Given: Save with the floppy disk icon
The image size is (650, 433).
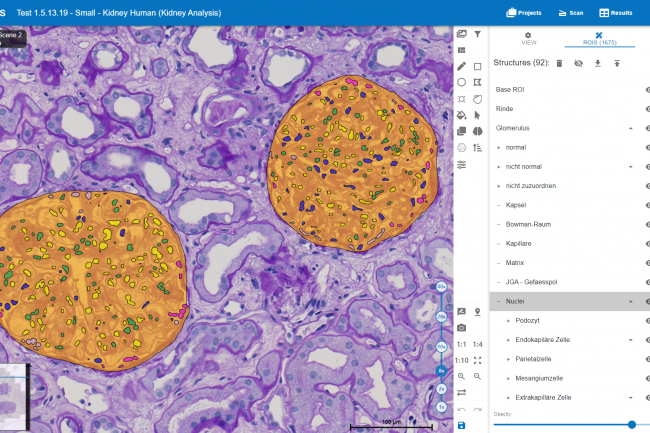Looking at the screenshot, I should coord(461,425).
